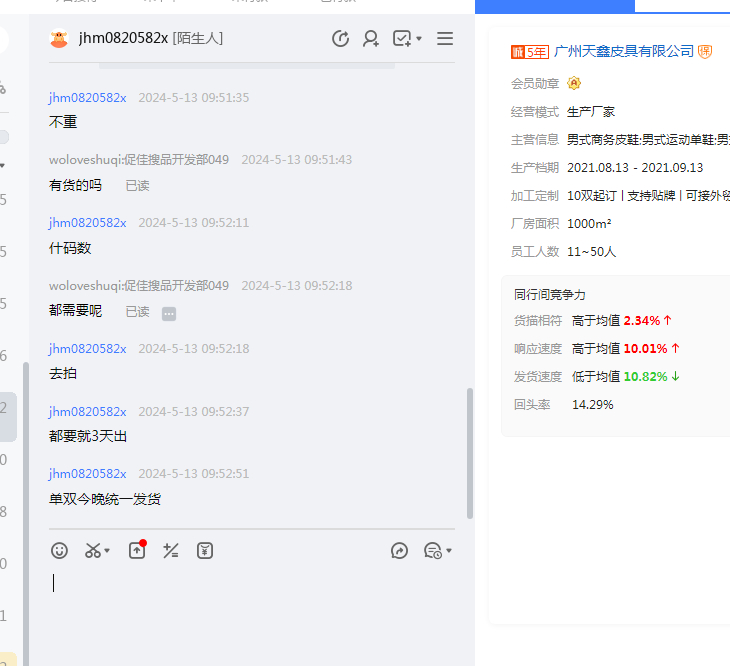
Task: Expand the chat history dropdown arrow
Action: coord(449,550)
